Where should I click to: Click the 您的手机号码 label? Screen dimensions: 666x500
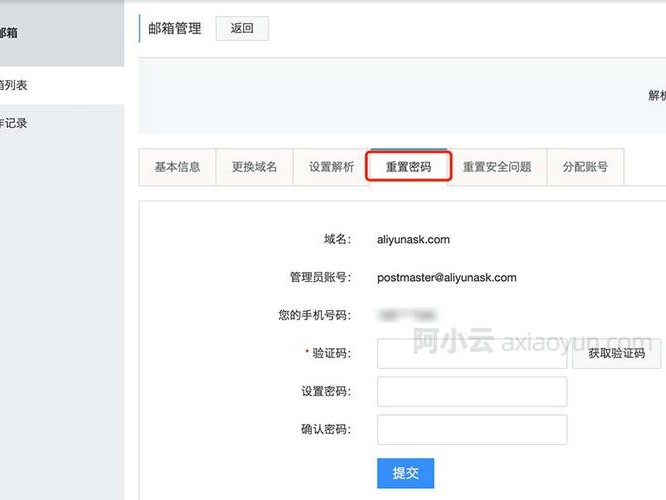pos(315,315)
